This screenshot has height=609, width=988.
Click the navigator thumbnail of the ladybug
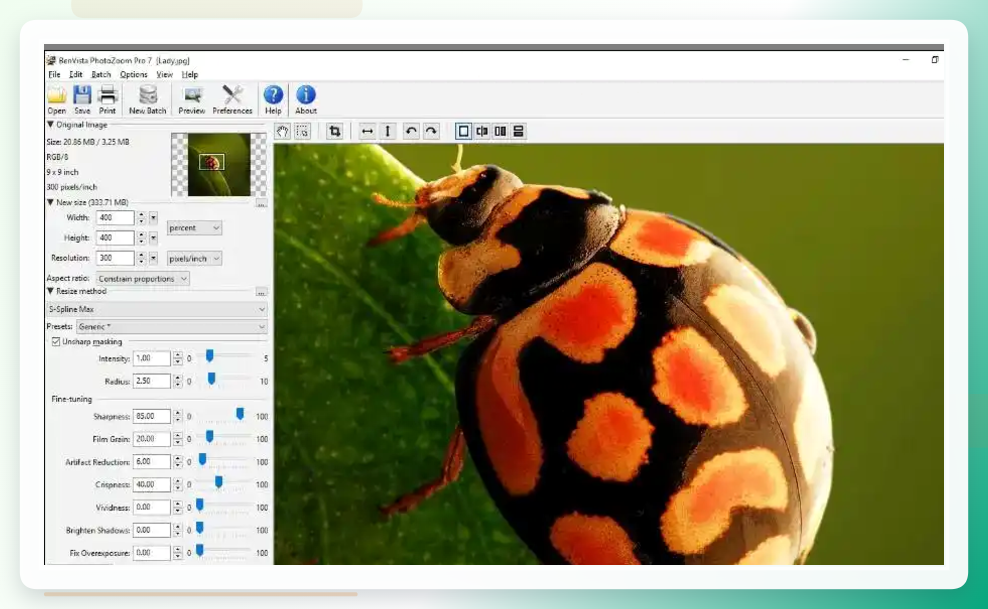(219, 164)
